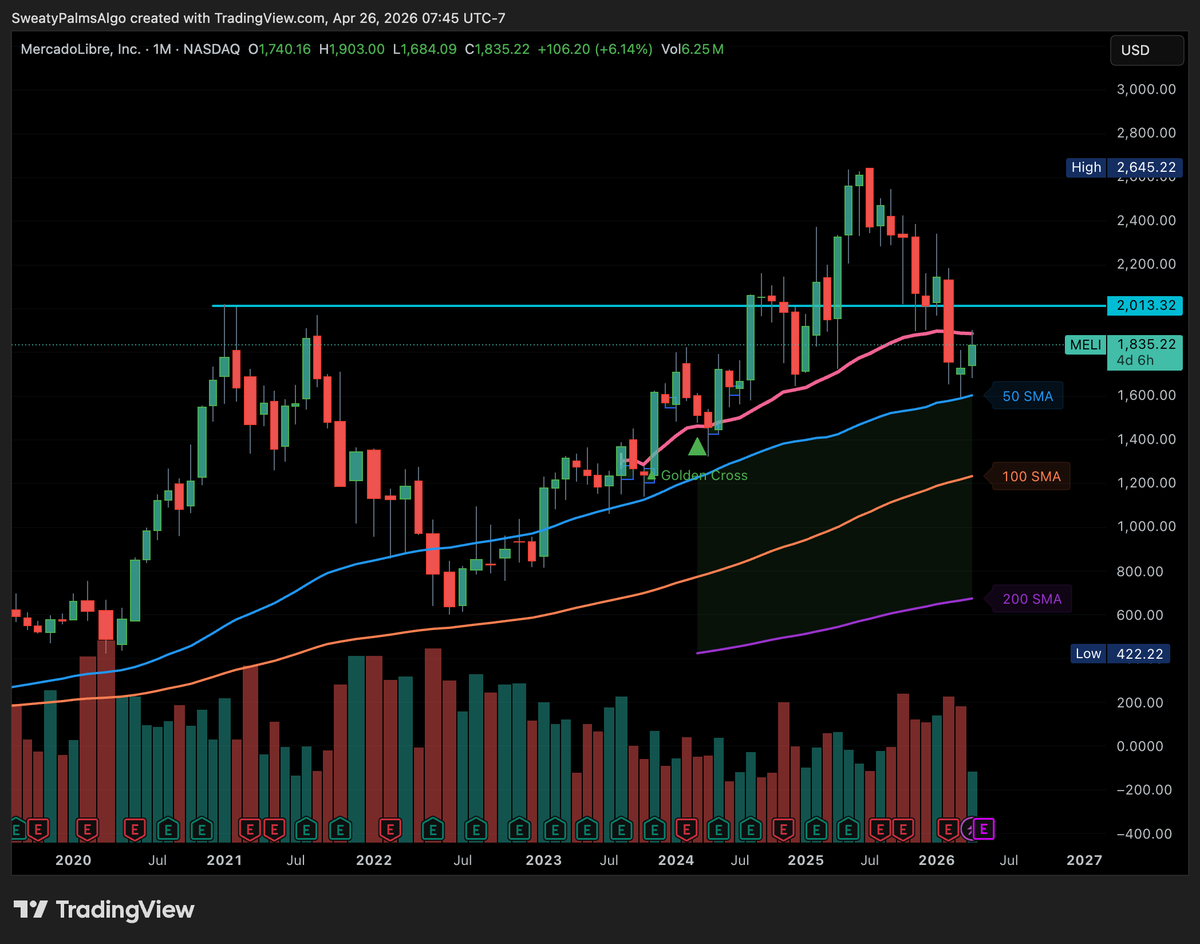Click the 3,000.00 price axis label
The width and height of the screenshot is (1200, 944).
[x=1146, y=89]
